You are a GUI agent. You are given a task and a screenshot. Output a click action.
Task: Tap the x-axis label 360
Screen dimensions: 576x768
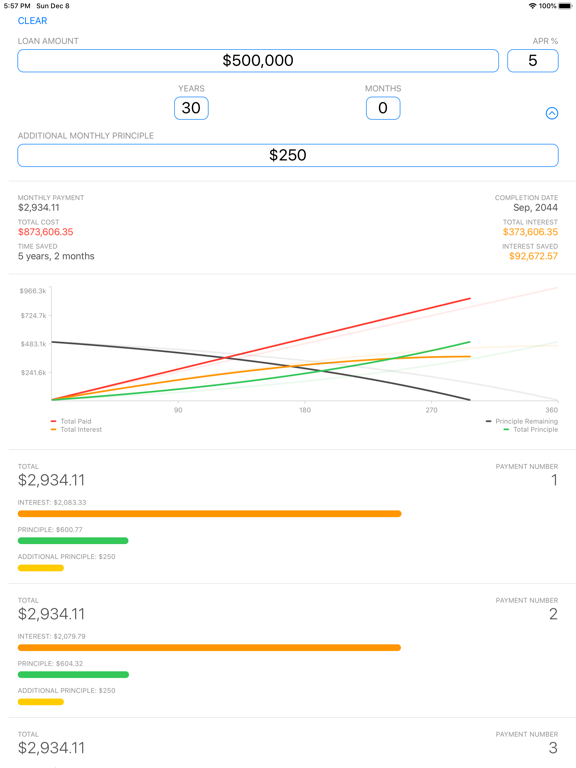pyautogui.click(x=552, y=410)
